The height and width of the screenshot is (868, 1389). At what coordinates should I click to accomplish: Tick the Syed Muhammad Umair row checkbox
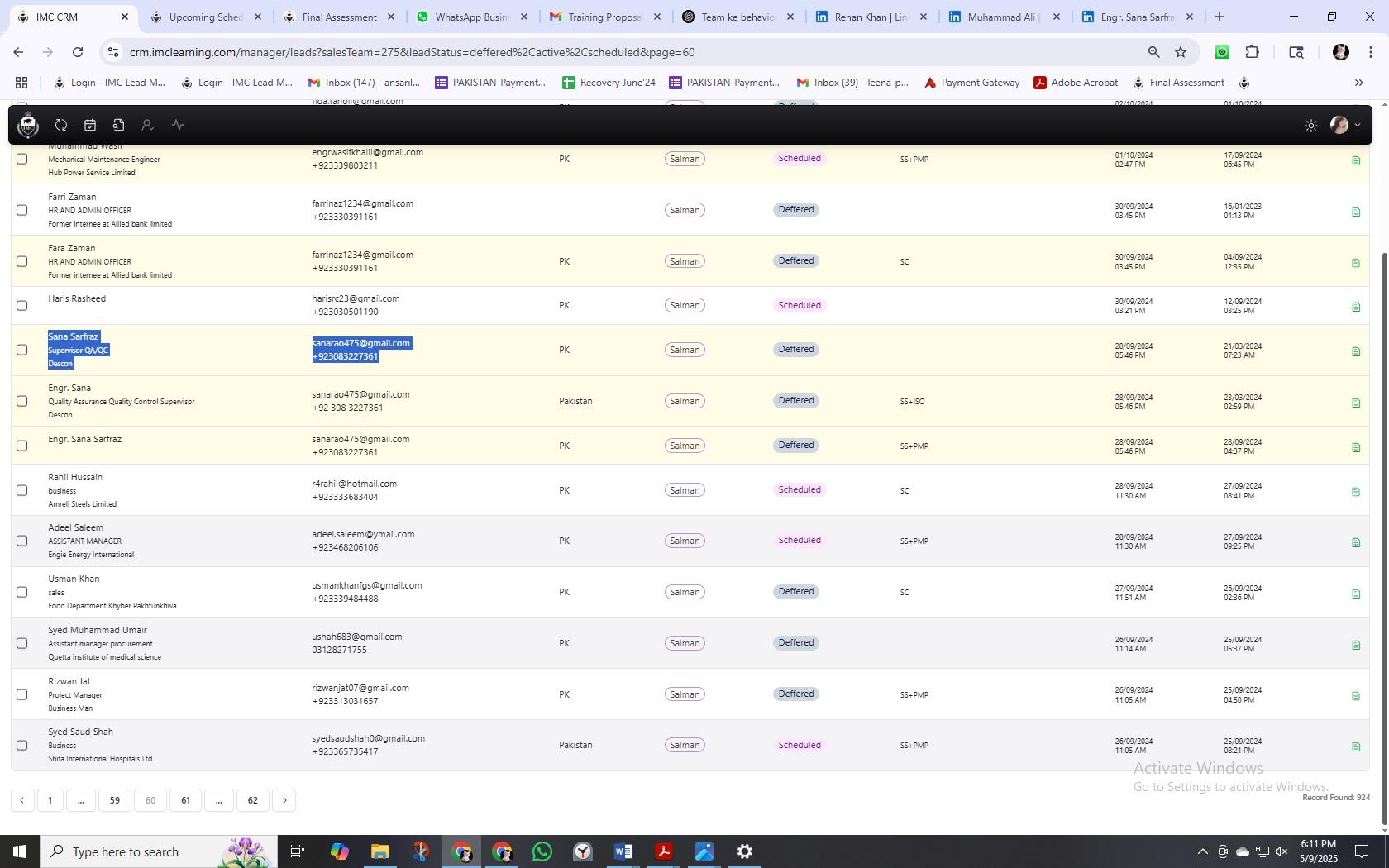point(22,643)
